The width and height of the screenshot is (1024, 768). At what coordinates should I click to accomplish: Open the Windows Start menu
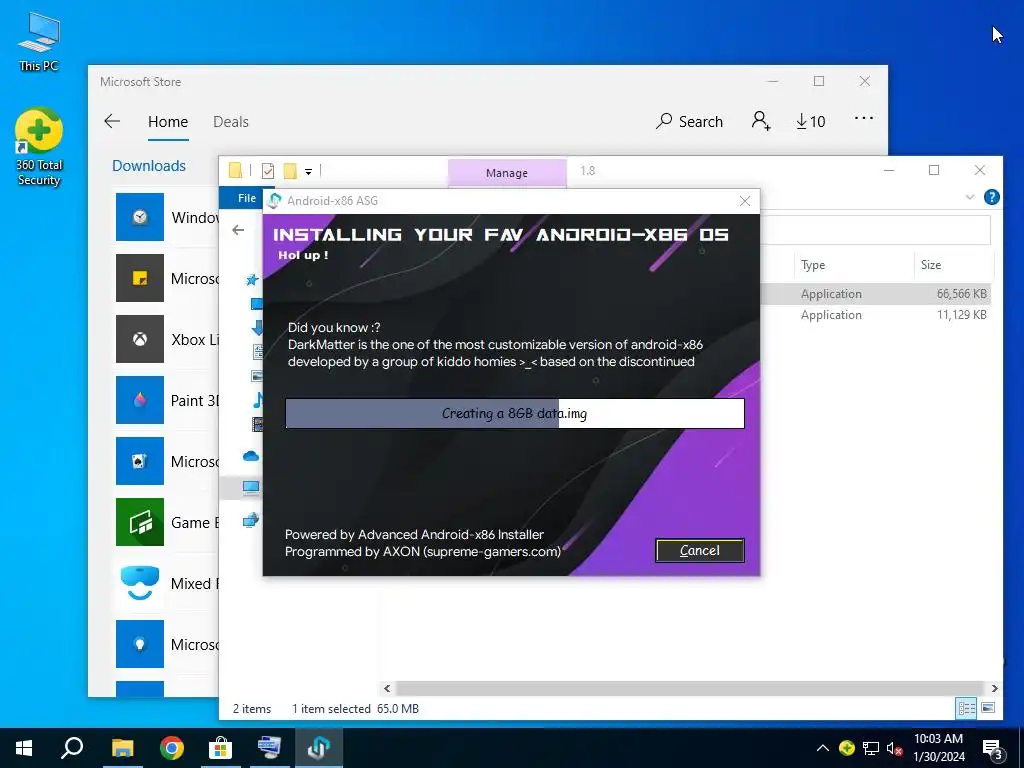pos(24,748)
